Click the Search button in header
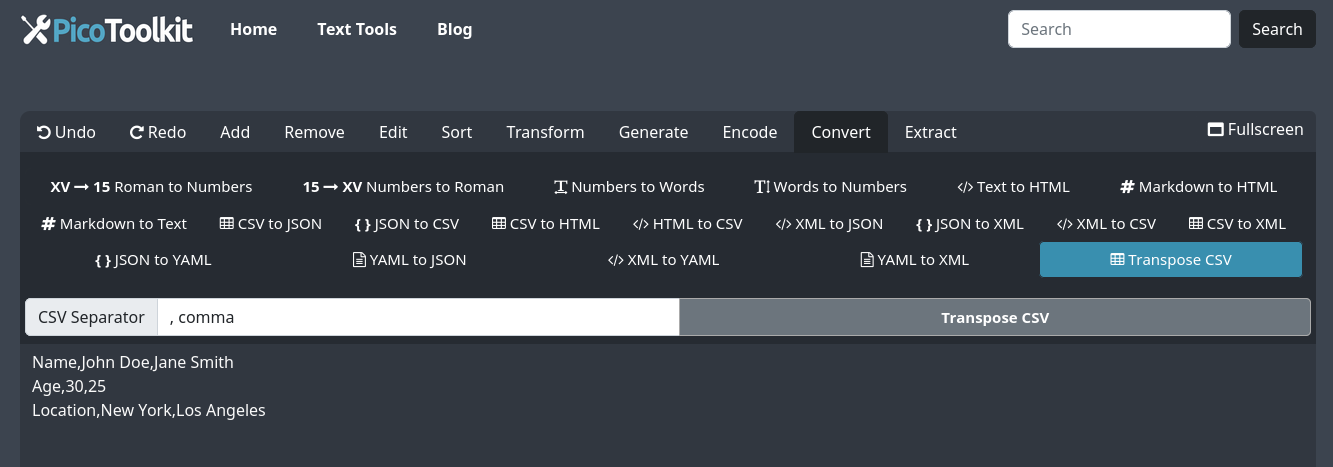The width and height of the screenshot is (1333, 467). tap(1276, 29)
